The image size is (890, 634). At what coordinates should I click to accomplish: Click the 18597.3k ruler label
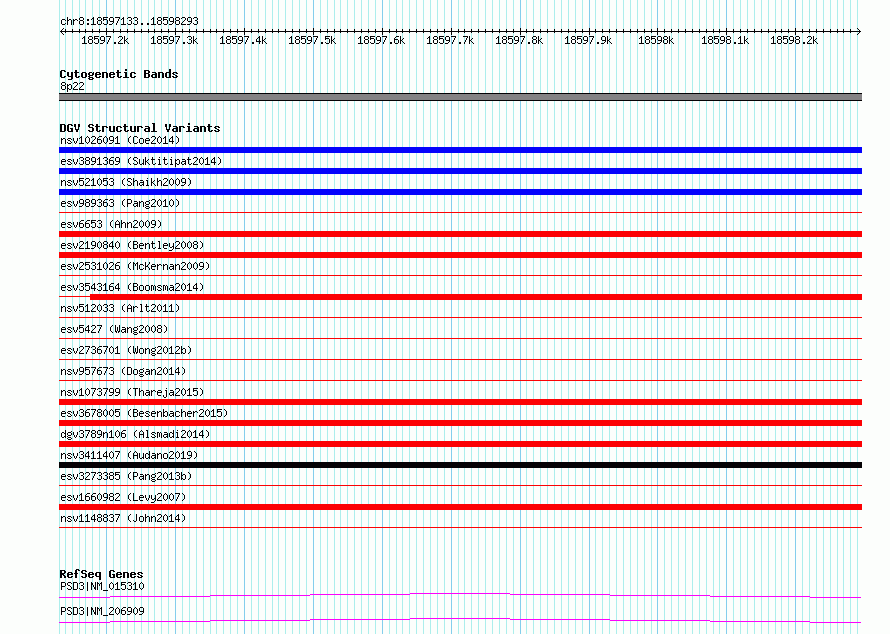point(174,40)
